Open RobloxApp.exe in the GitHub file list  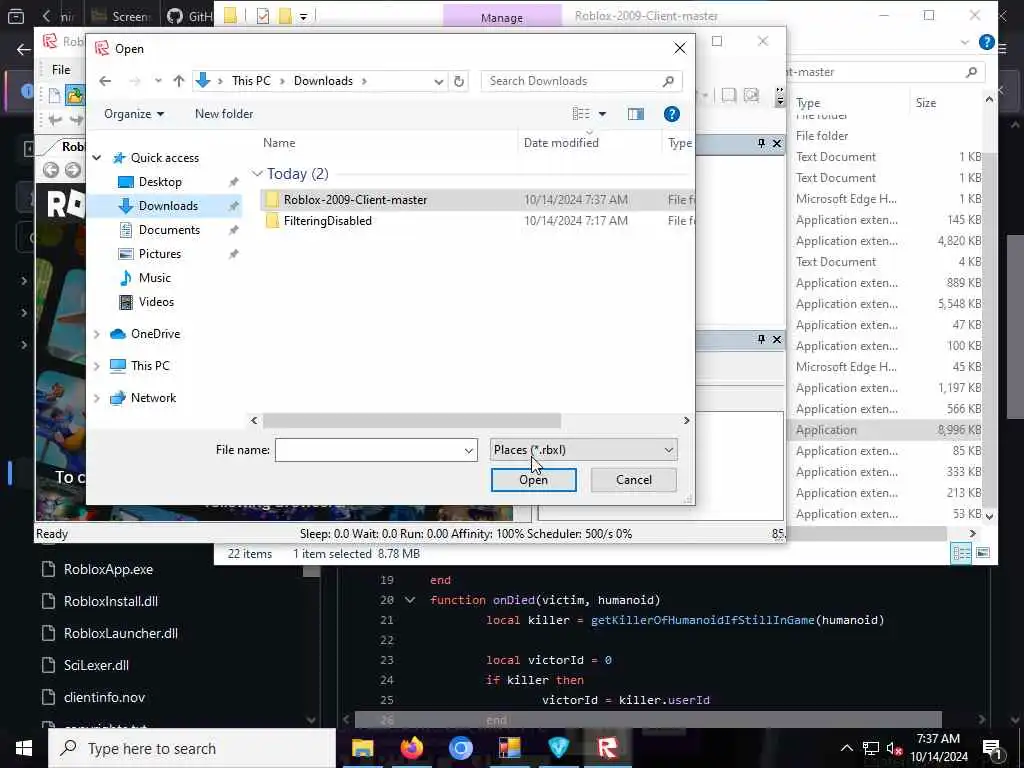[x=108, y=569]
